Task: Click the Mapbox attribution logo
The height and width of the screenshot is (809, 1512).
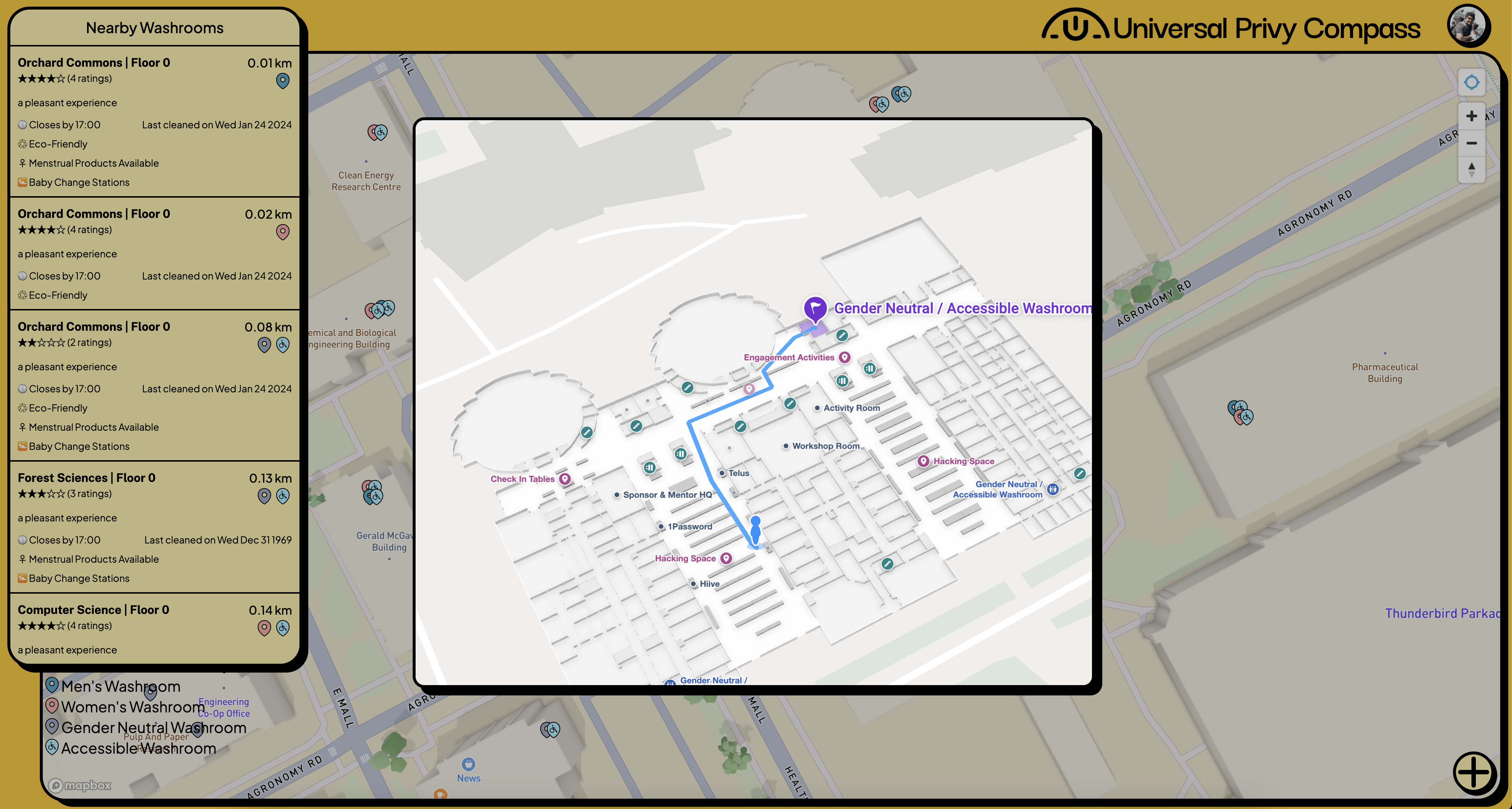Action: pyautogui.click(x=80, y=785)
